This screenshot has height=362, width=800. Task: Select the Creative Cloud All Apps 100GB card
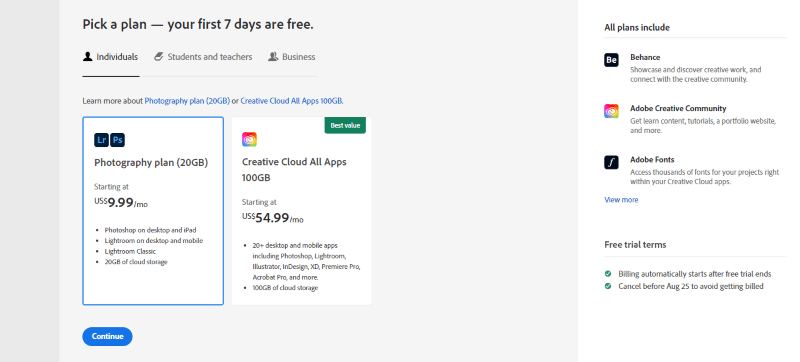302,211
